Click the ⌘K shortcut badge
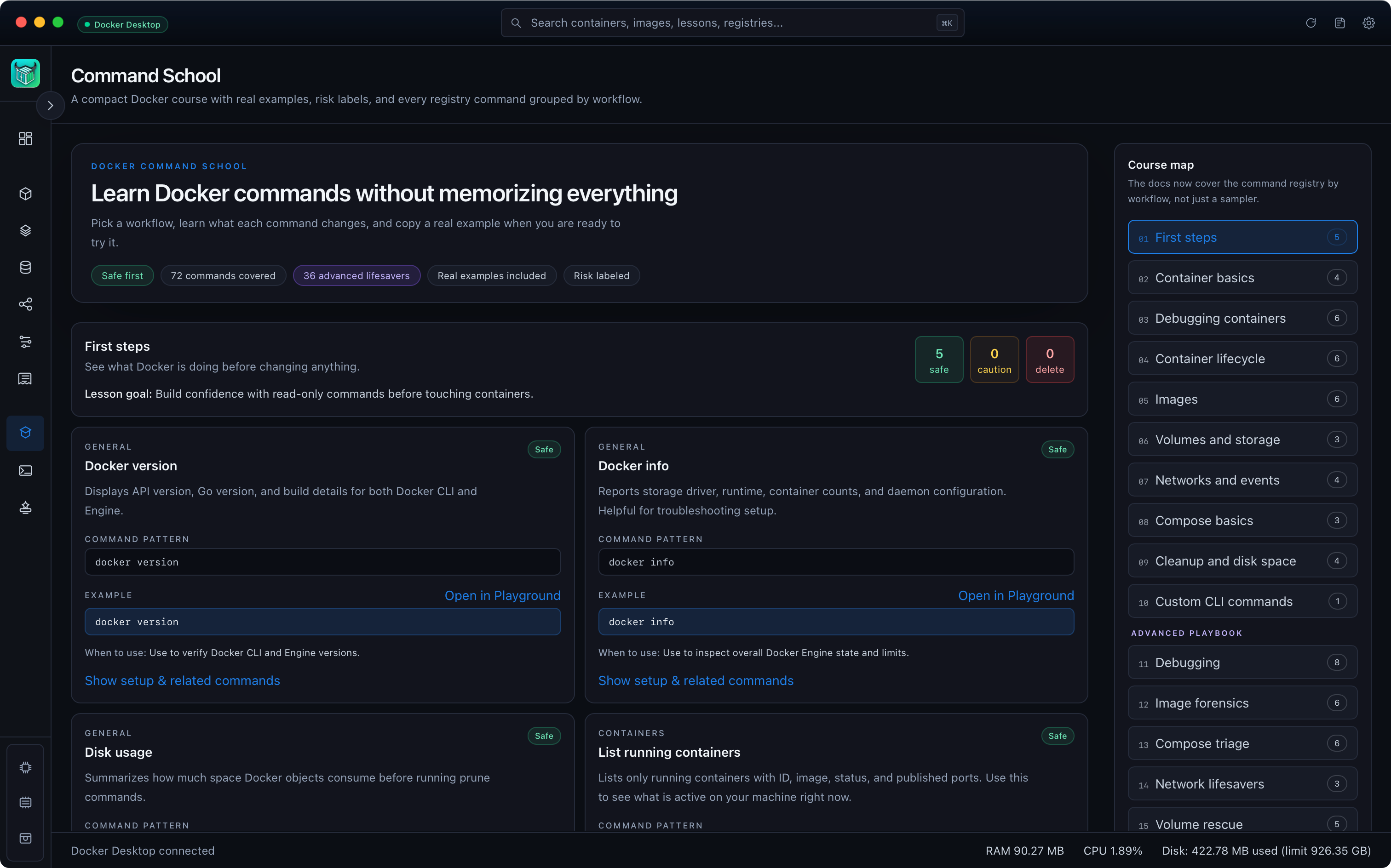Screen dimensions: 1391x868 click(947, 23)
